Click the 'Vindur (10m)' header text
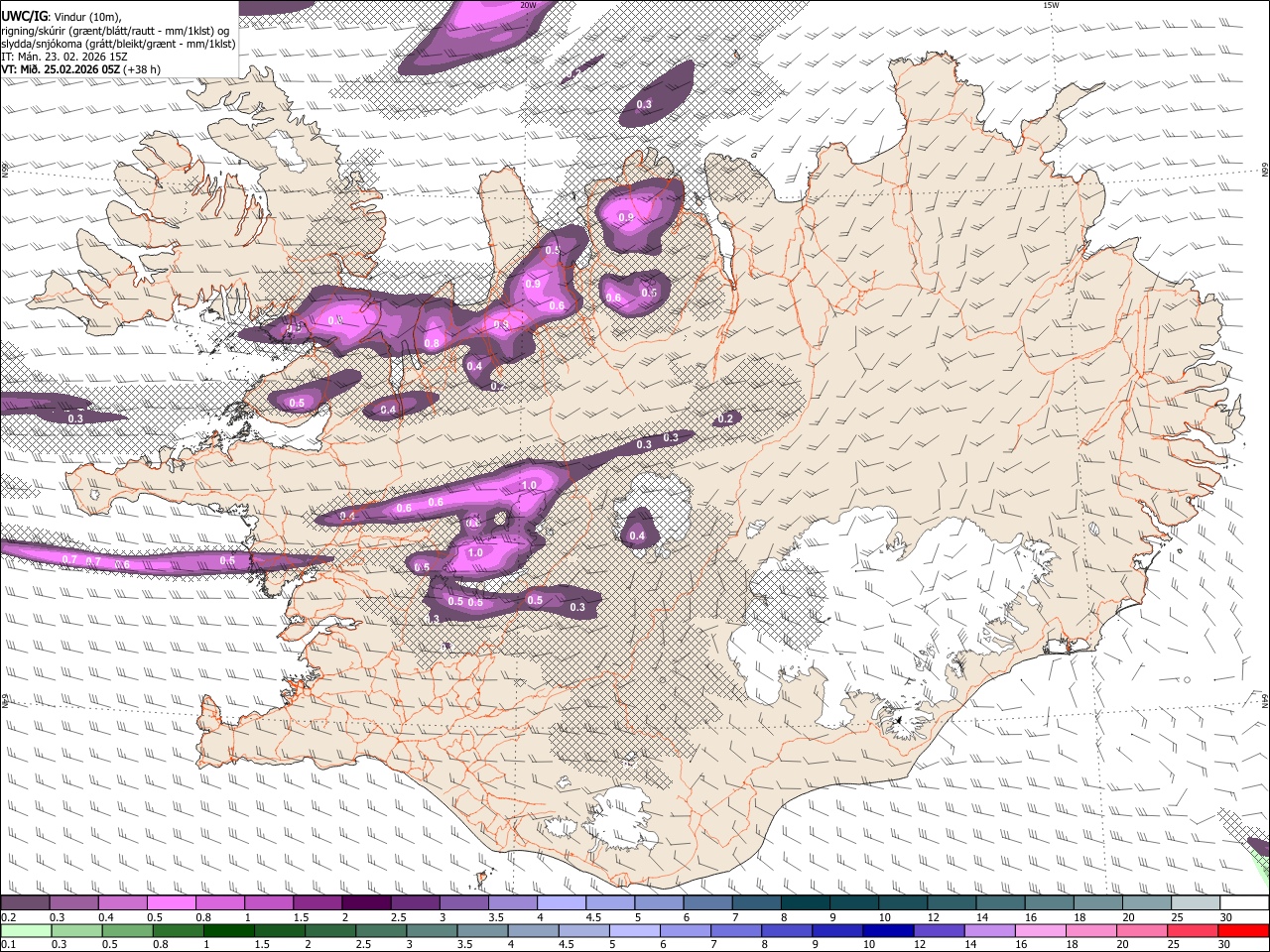 click(86, 17)
